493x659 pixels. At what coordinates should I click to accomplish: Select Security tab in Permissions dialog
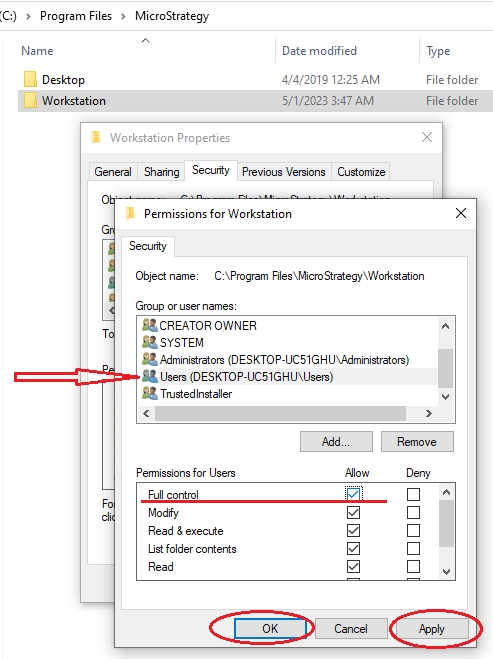point(148,246)
